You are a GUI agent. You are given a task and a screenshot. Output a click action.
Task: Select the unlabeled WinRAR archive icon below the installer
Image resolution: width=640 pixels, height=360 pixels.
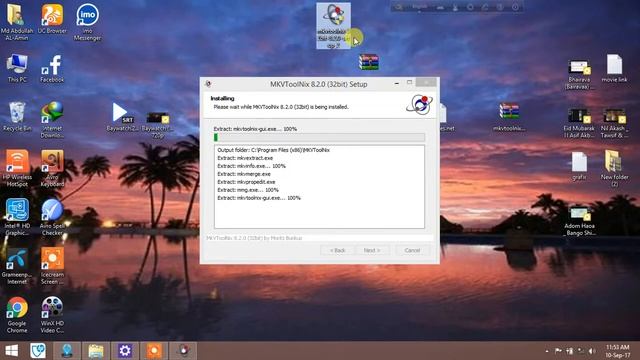(369, 62)
